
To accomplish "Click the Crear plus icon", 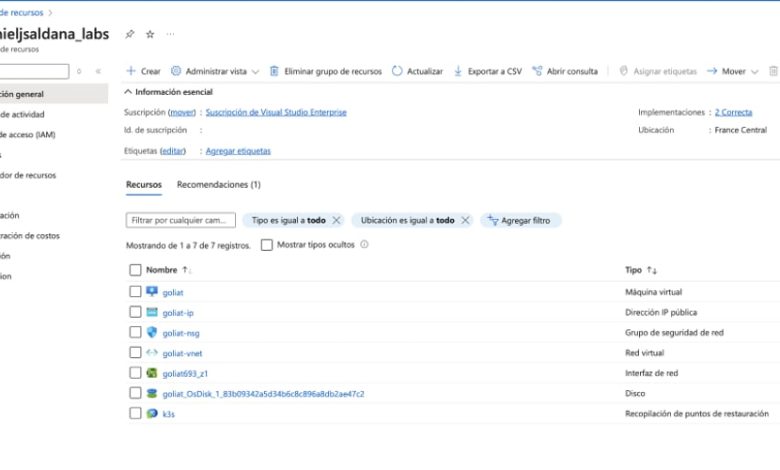I will 131,71.
